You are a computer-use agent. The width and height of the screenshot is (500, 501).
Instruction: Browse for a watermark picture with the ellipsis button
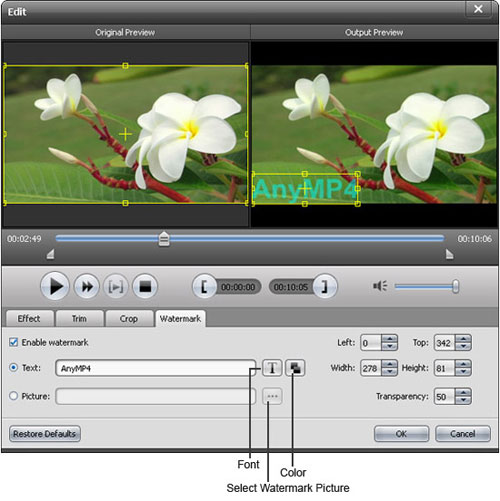272,396
